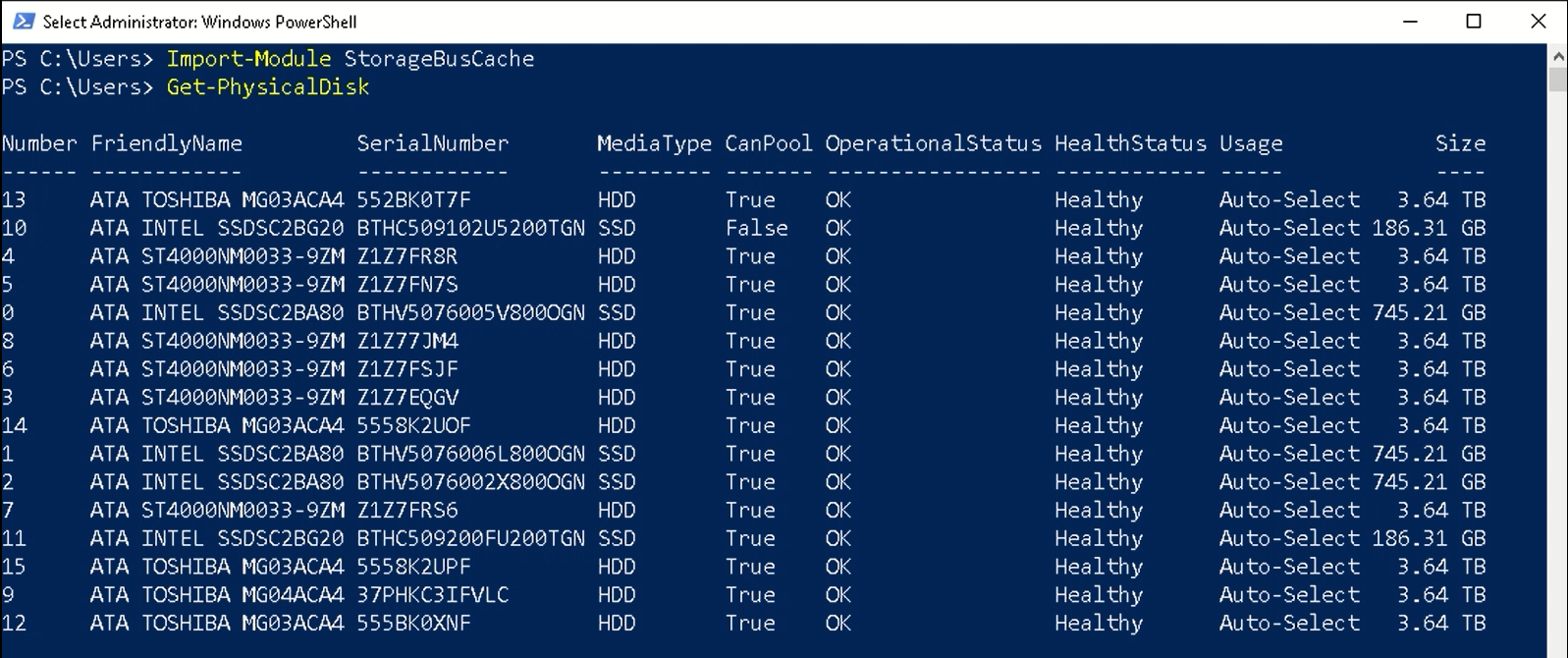
Task: Click the Number column header
Action: [39, 143]
